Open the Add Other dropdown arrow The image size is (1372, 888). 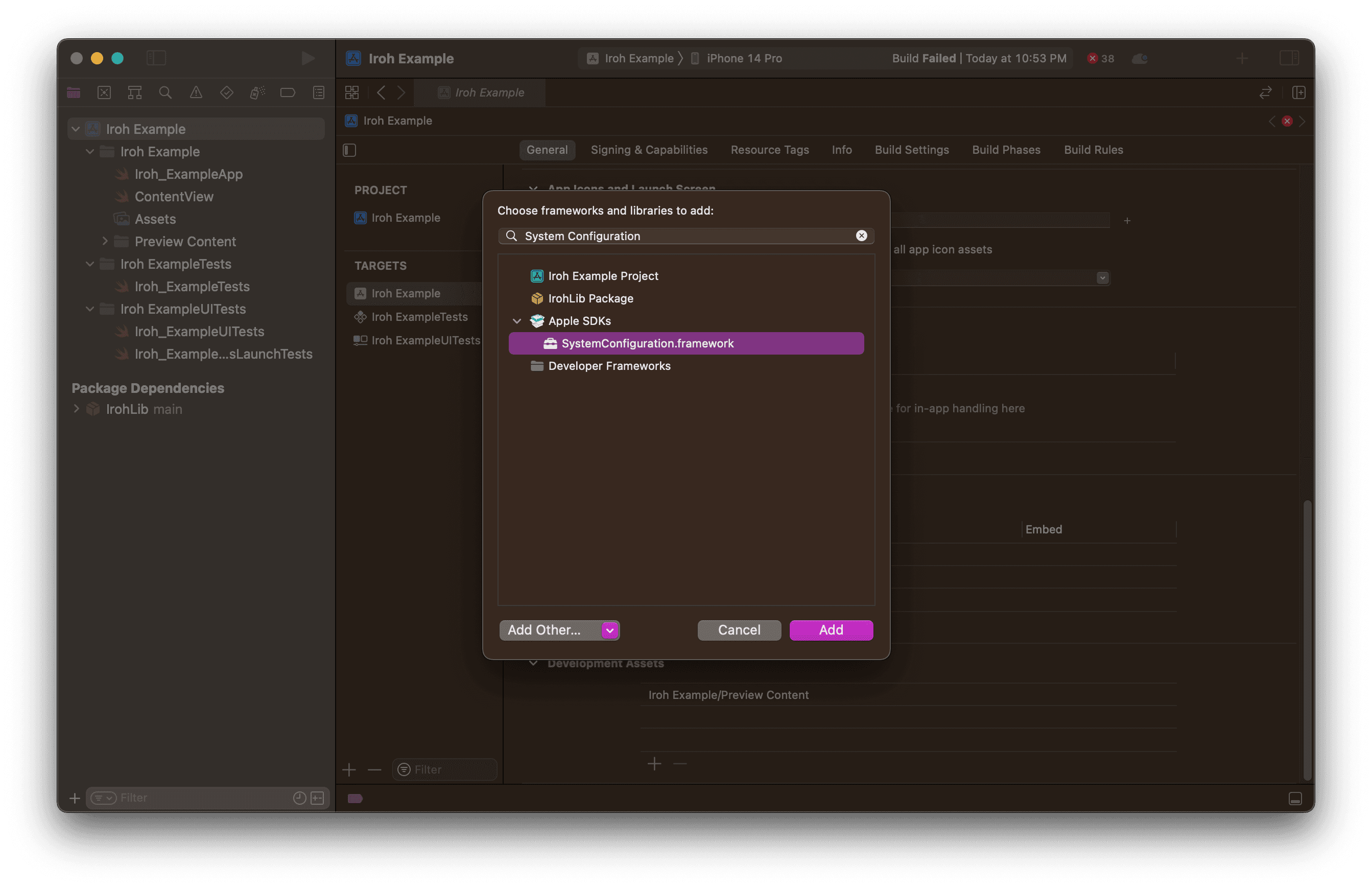[x=609, y=630]
